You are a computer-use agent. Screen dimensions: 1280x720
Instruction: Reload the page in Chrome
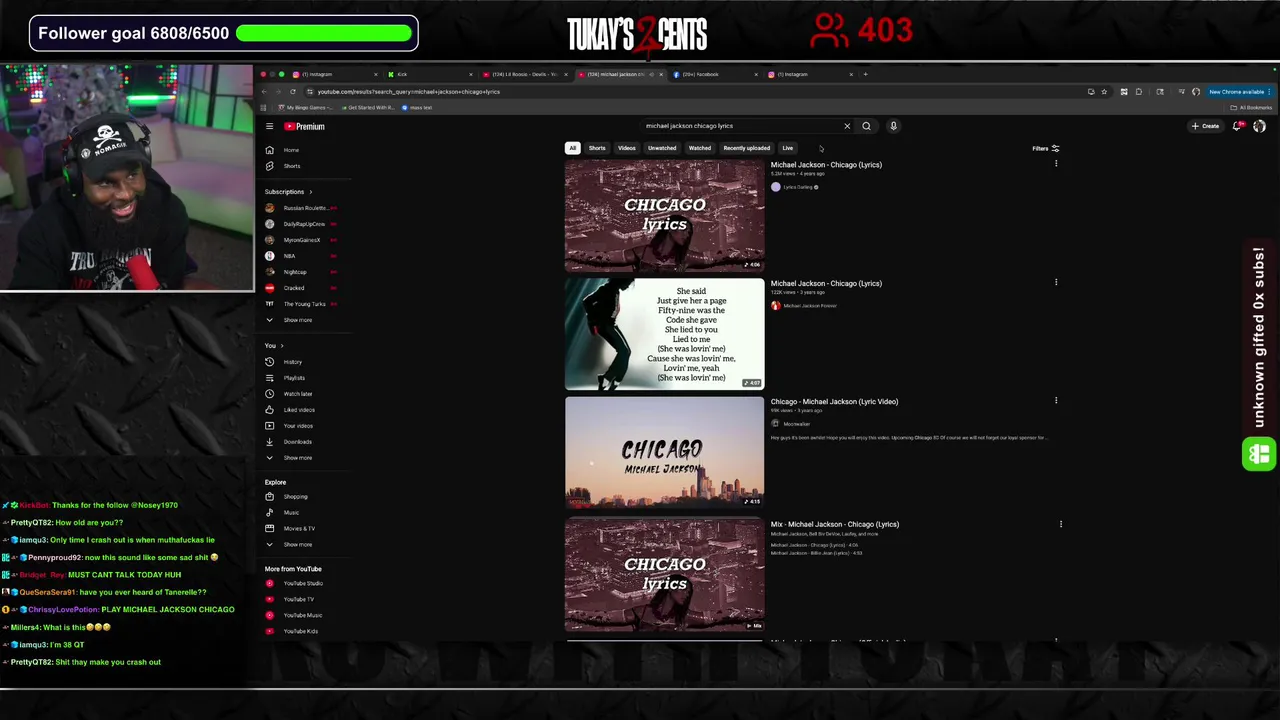(292, 92)
